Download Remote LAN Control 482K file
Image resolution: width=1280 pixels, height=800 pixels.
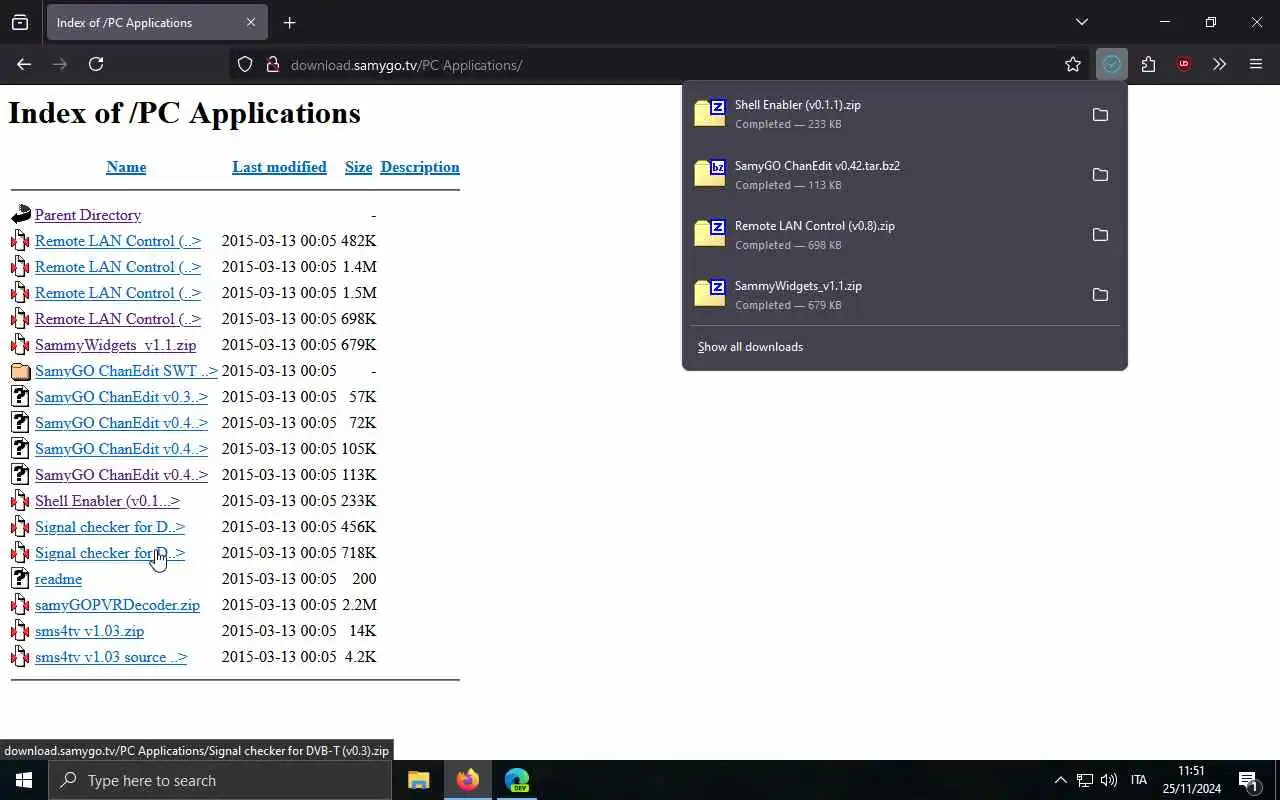tap(118, 241)
